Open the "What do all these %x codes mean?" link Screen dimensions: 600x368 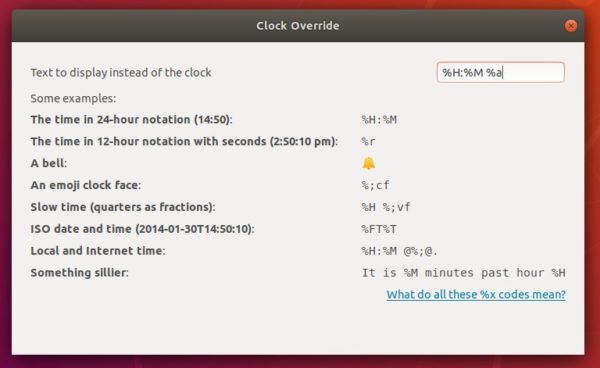tap(476, 295)
